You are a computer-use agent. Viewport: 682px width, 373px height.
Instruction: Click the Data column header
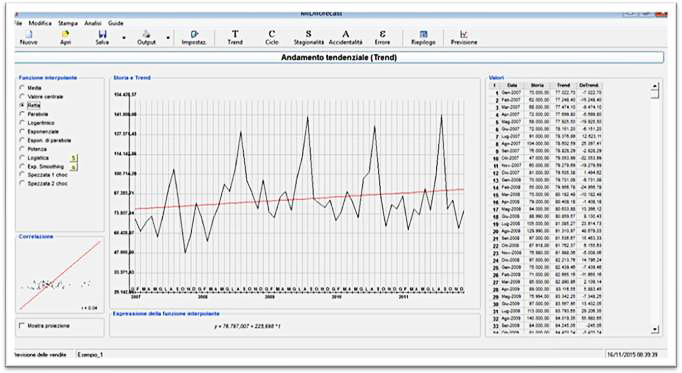point(512,86)
